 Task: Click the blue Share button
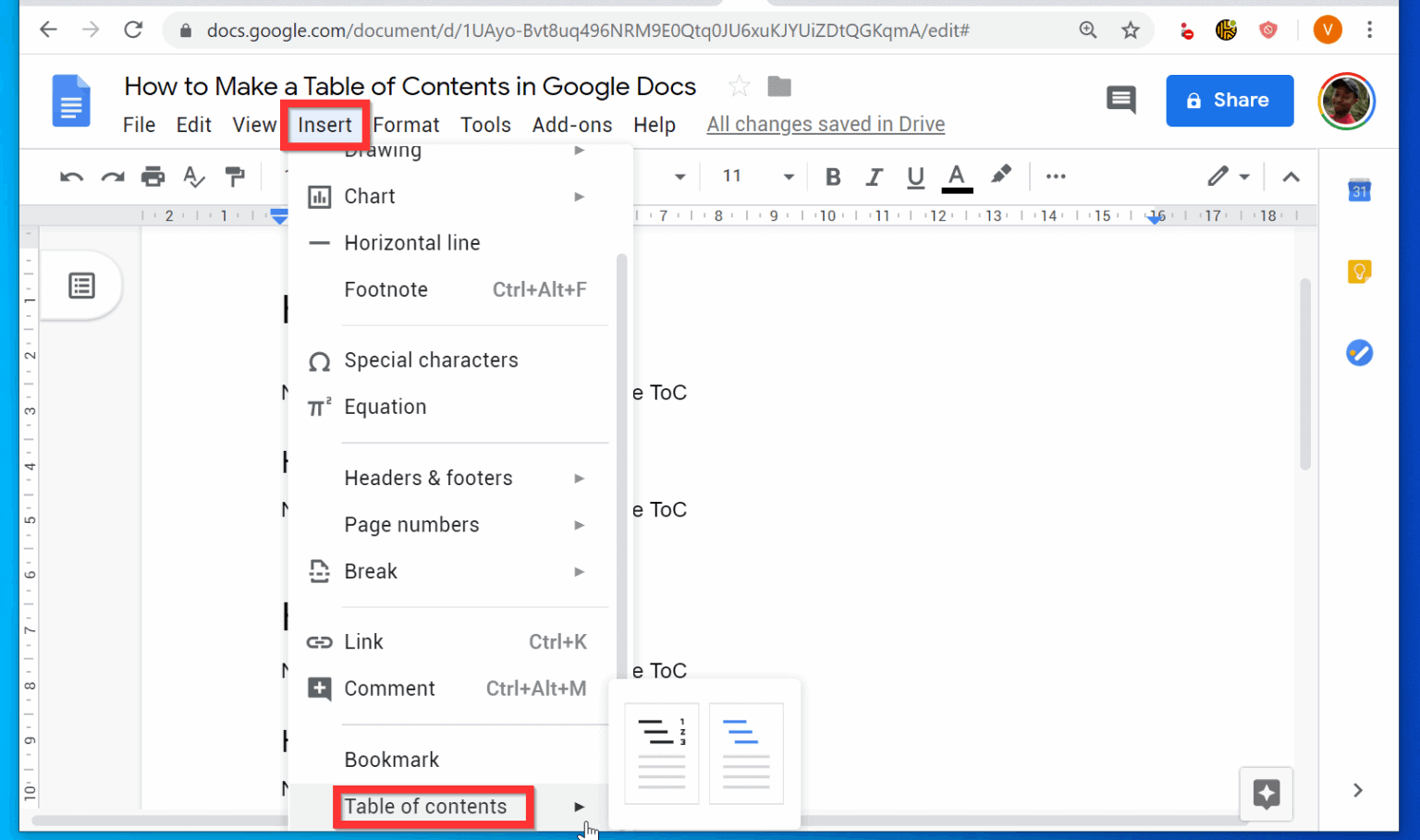point(1230,101)
